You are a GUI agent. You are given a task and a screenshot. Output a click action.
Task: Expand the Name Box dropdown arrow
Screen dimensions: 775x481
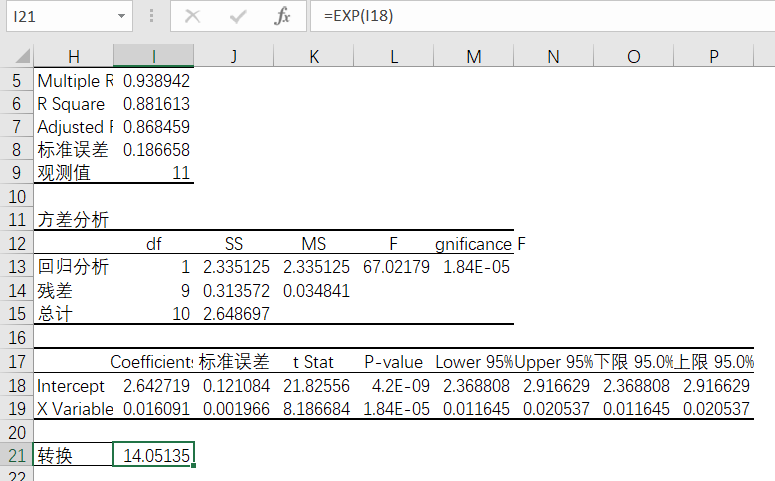(121, 17)
